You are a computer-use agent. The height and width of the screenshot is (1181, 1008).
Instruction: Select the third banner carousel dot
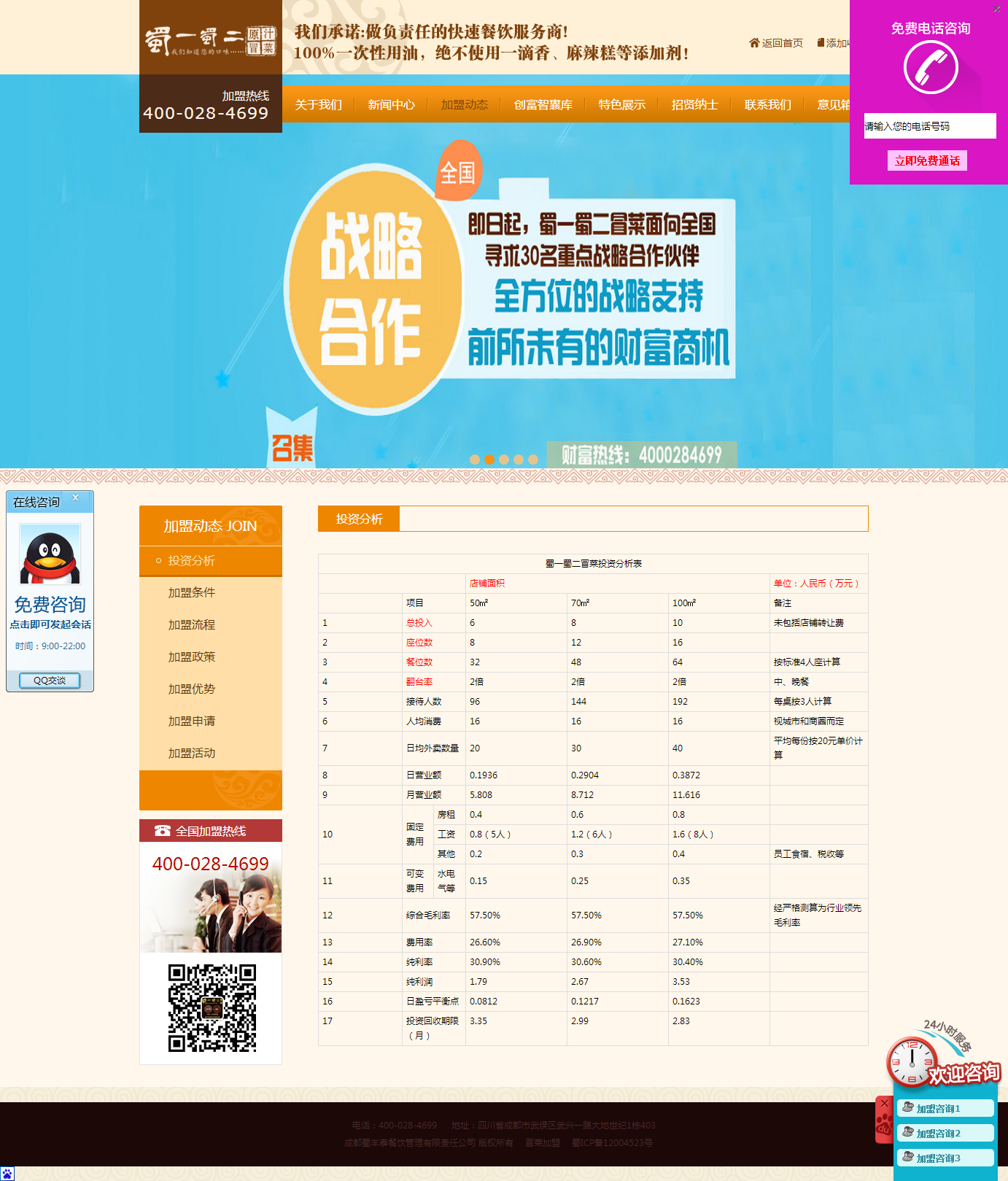coord(504,460)
